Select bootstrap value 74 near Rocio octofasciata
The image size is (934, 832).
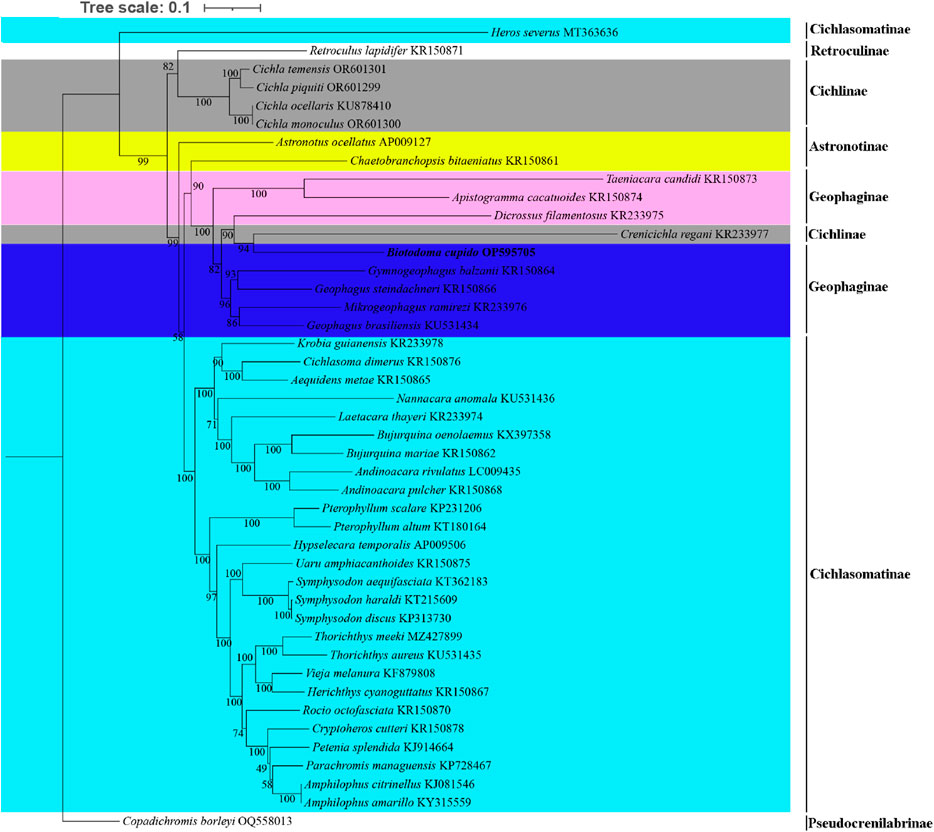pyautogui.click(x=238, y=733)
